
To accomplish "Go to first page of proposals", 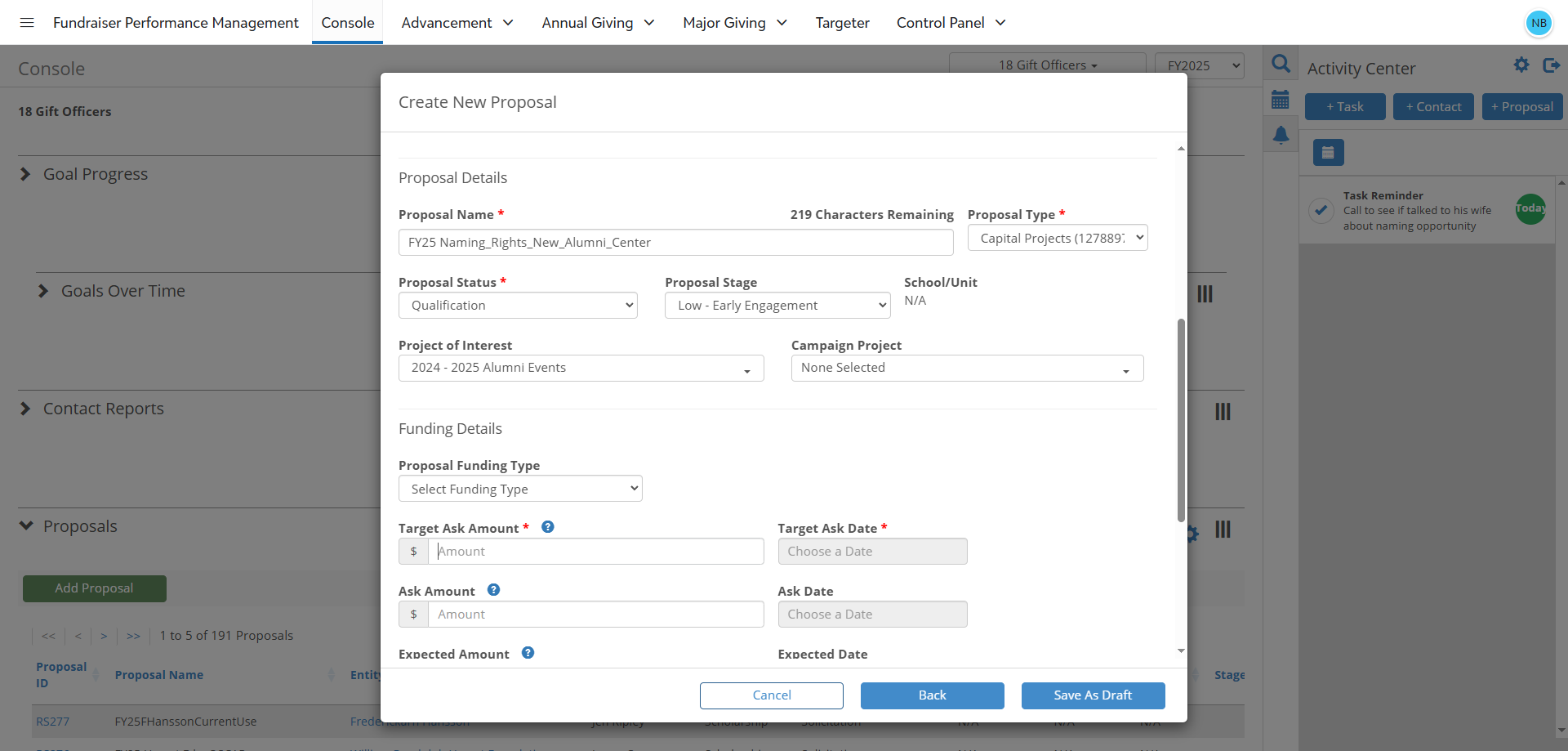I will 49,636.
